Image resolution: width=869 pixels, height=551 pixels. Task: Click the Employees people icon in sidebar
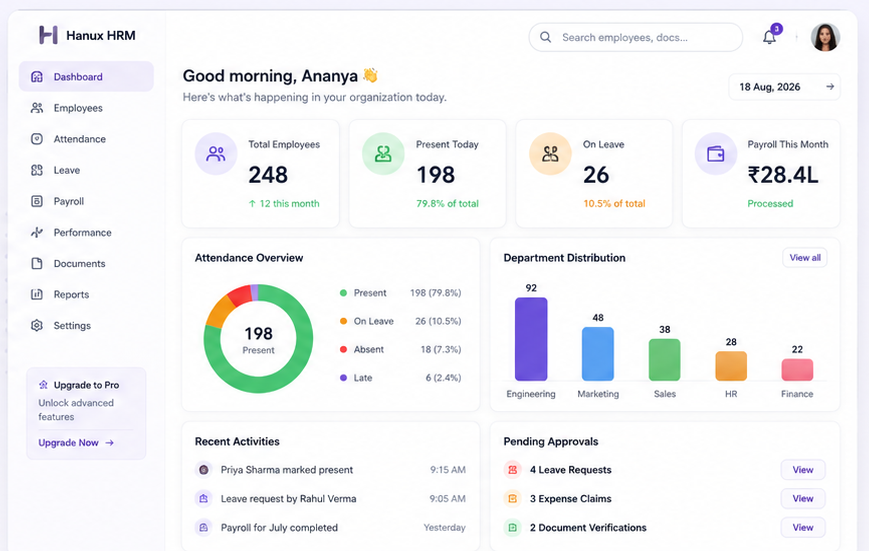pos(37,108)
